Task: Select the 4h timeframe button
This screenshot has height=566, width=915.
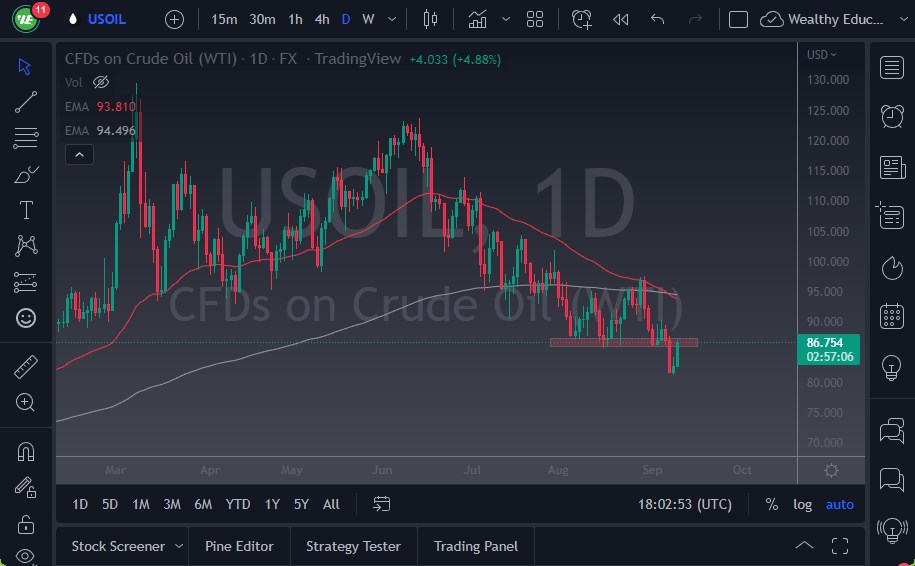Action: [321, 19]
